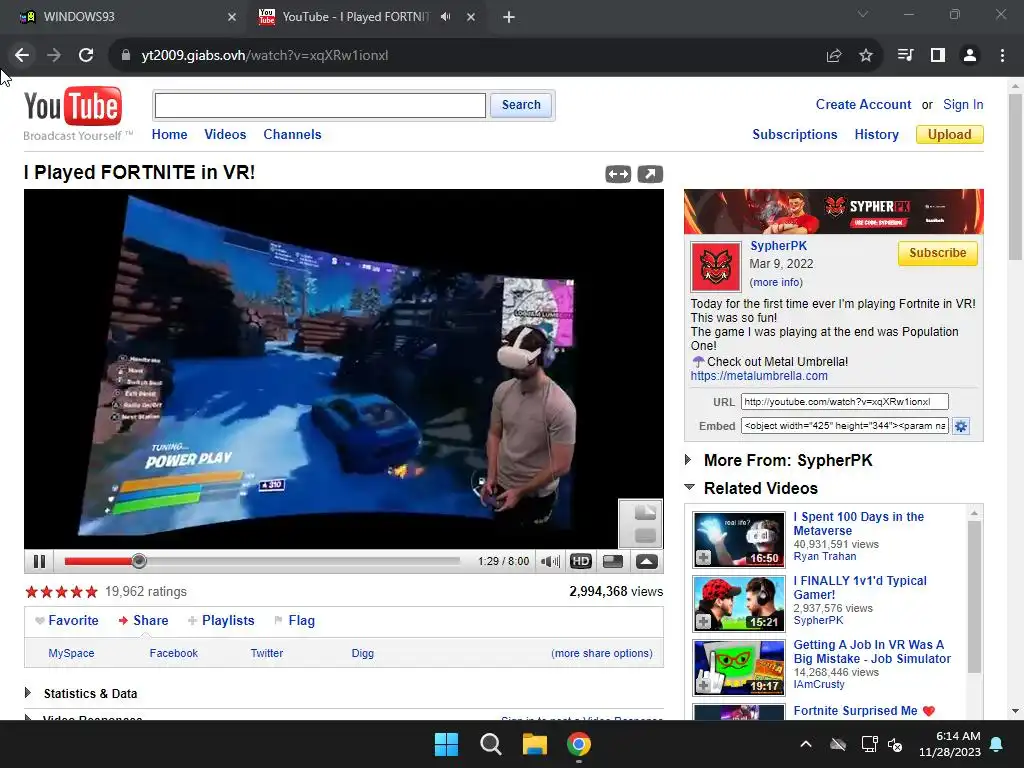Image resolution: width=1024 pixels, height=768 pixels.
Task: Reload the page in Chrome
Action: (86, 56)
